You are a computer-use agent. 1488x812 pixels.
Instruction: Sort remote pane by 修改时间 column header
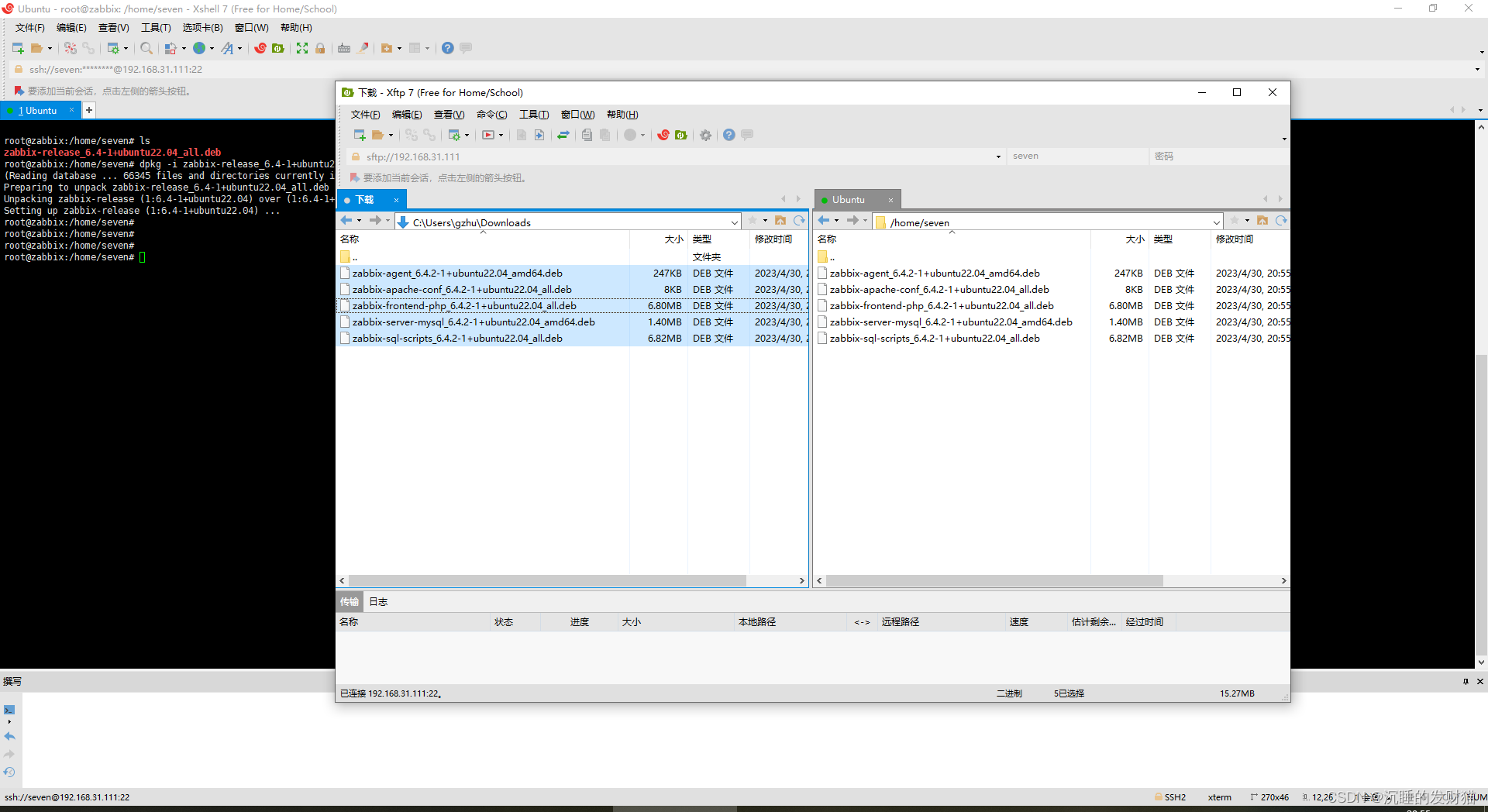pyautogui.click(x=1249, y=239)
